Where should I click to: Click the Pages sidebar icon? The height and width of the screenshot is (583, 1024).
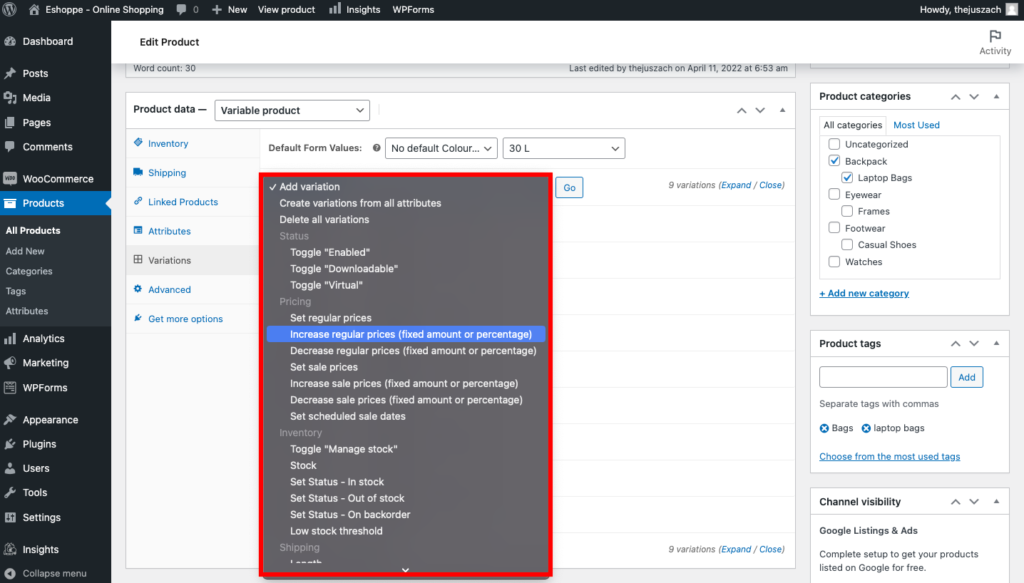pos(10,123)
